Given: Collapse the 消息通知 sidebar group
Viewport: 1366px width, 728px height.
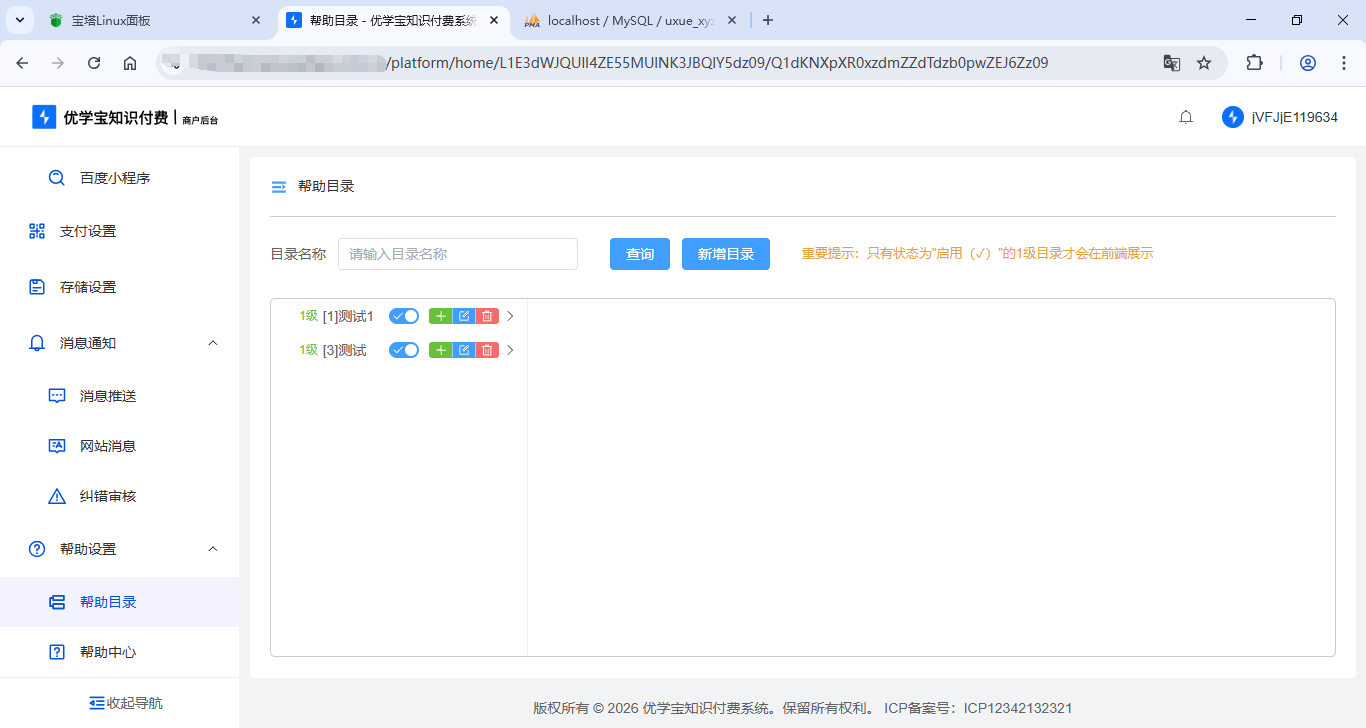Looking at the screenshot, I should pos(212,343).
